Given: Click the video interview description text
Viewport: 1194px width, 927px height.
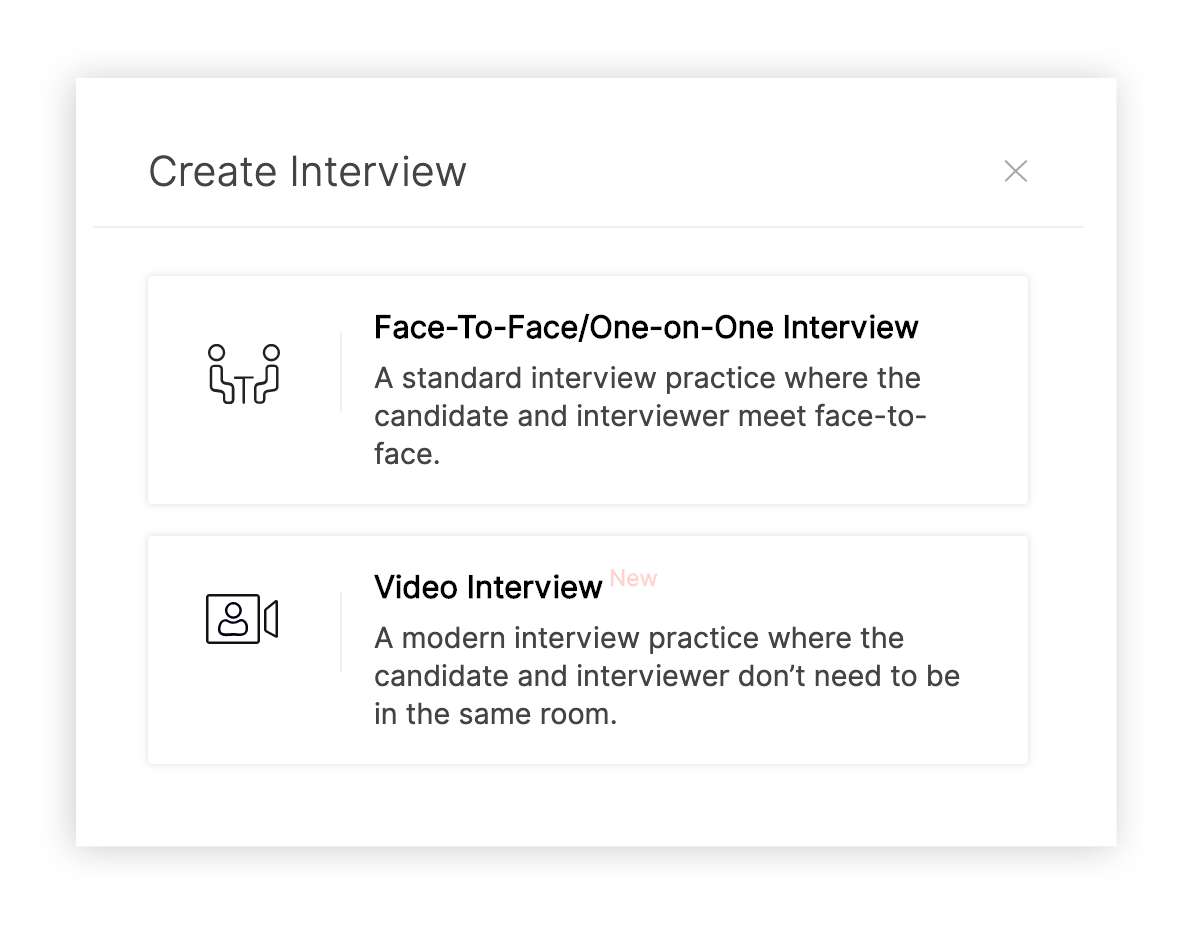Looking at the screenshot, I should [x=666, y=675].
